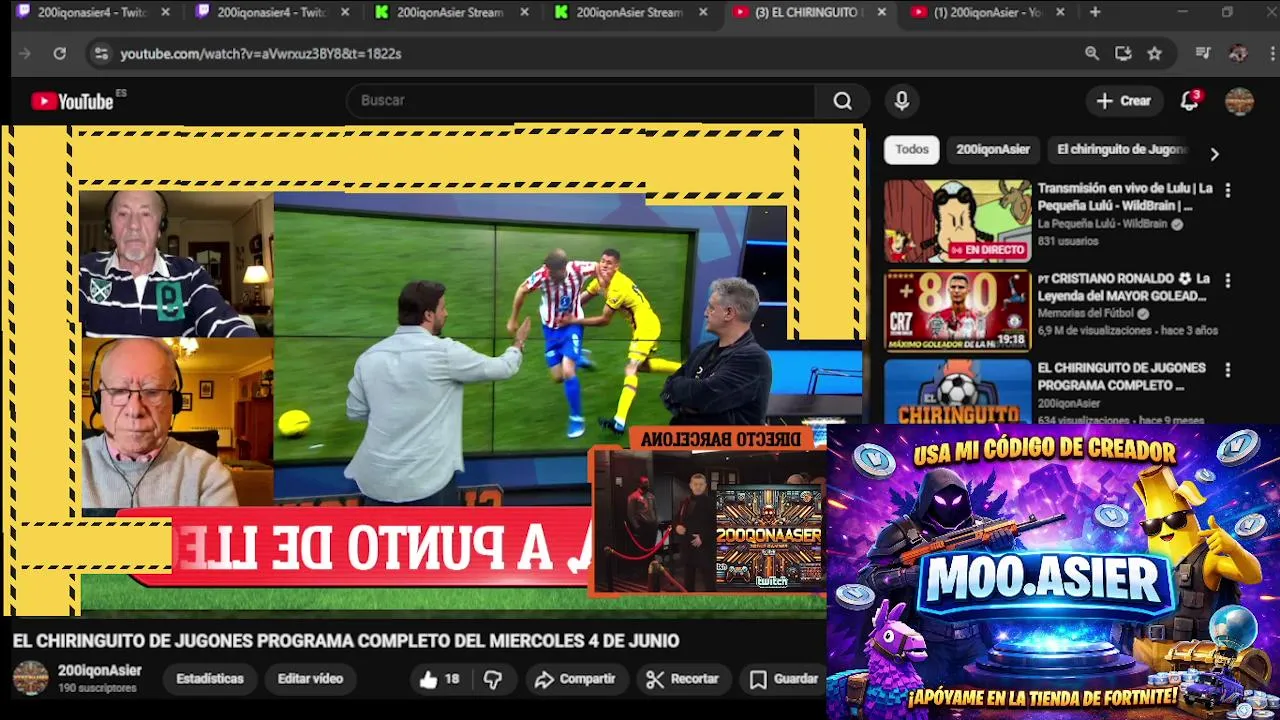The height and width of the screenshot is (720, 1280).
Task: Close the second 200iqonasier4 Twitch tab
Action: click(x=345, y=12)
